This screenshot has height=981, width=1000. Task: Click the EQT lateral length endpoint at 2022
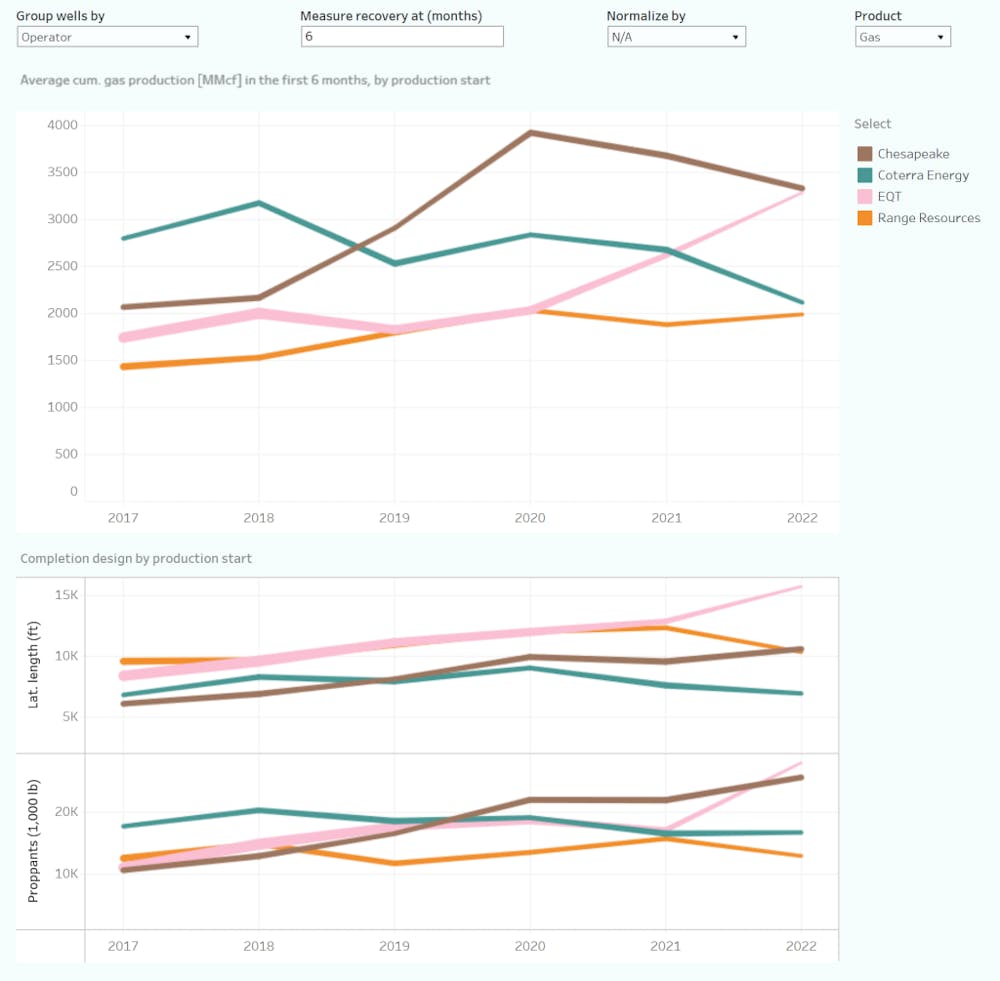(x=802, y=587)
